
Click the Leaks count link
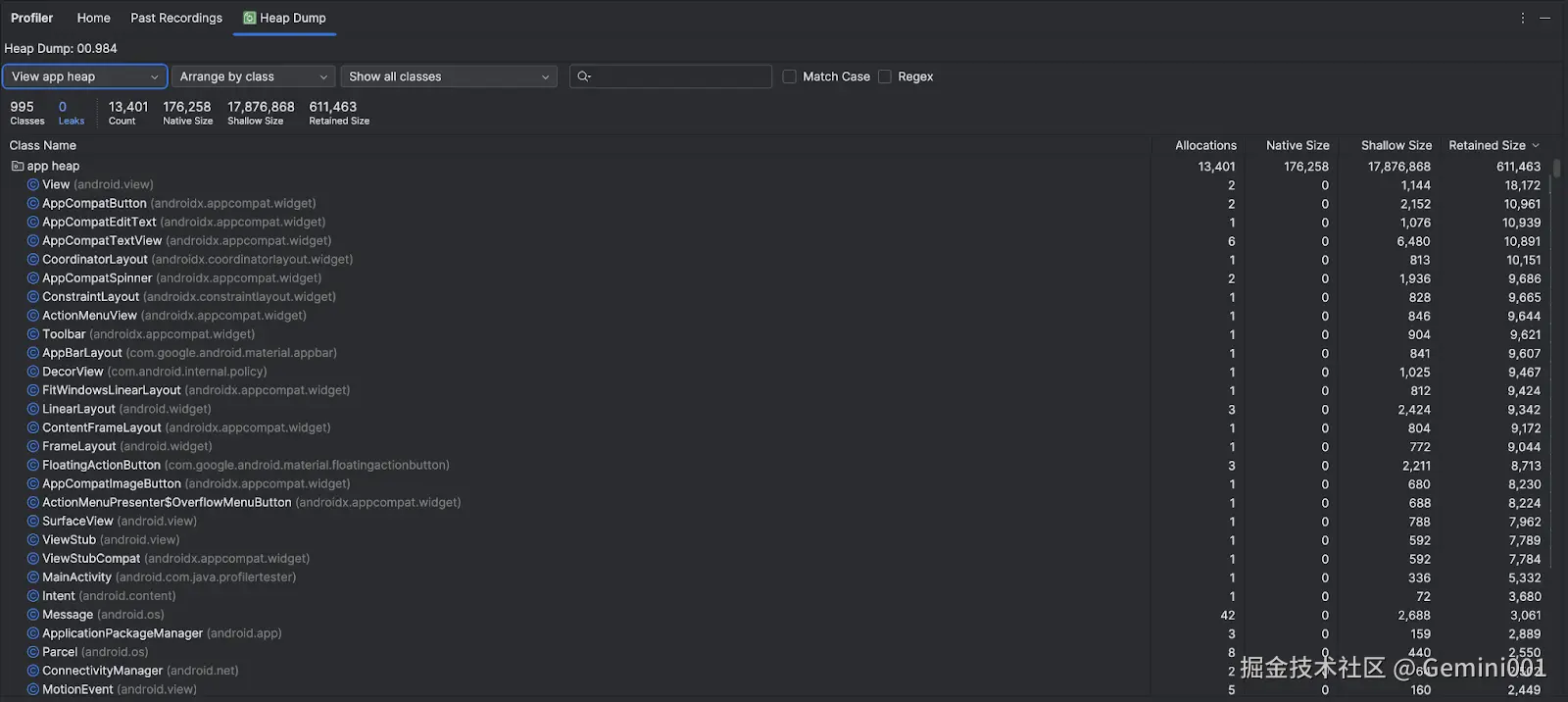(72, 113)
